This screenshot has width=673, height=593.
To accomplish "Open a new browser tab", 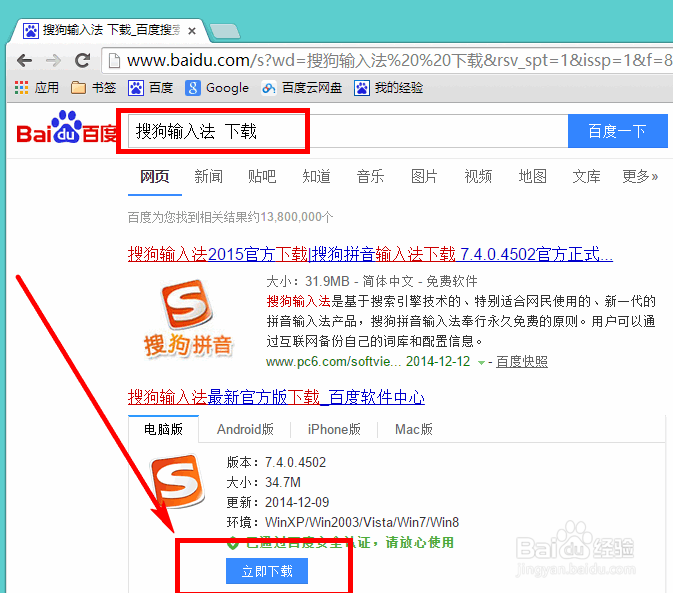I will pyautogui.click(x=224, y=31).
